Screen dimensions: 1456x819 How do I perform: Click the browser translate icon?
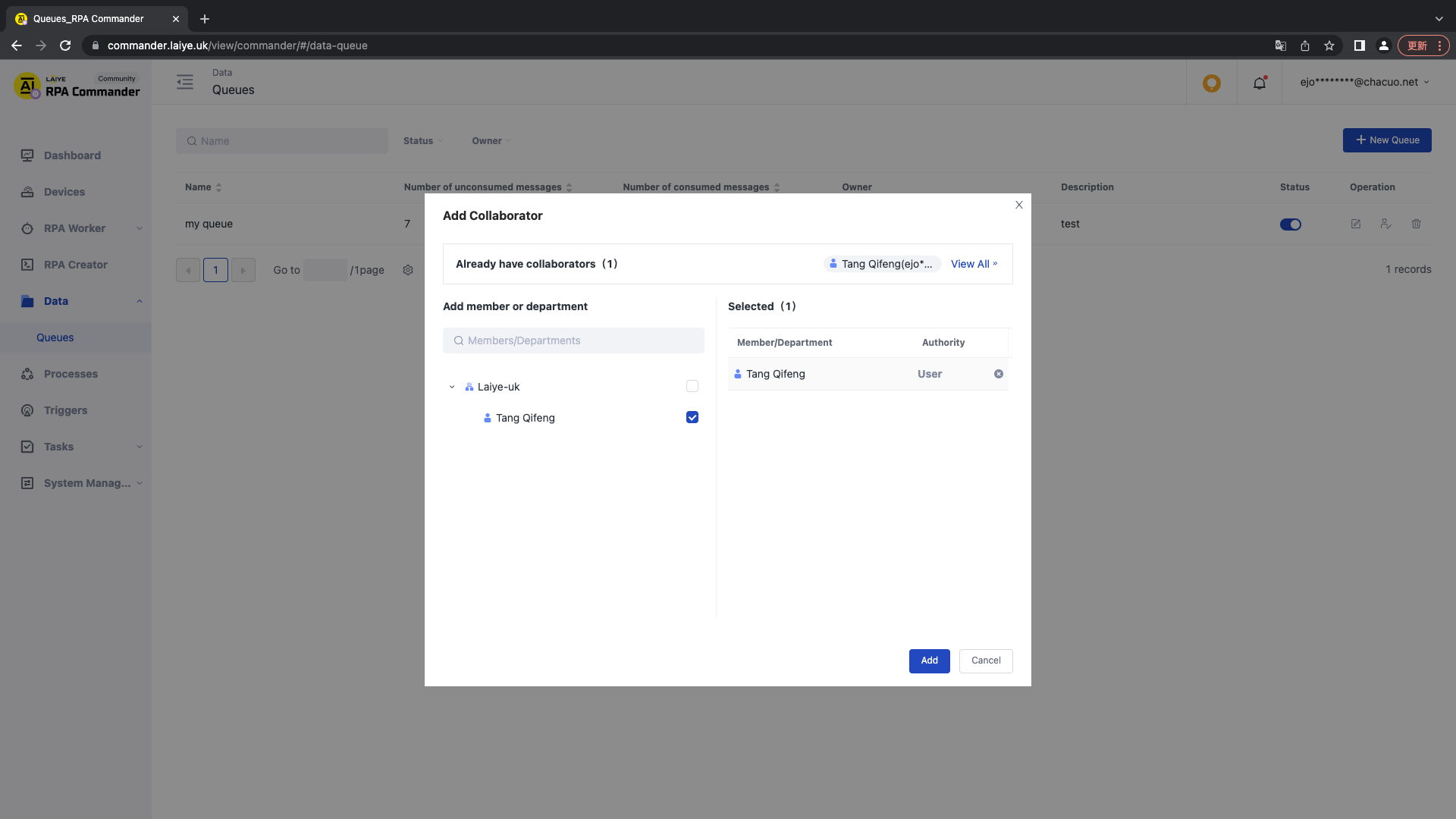[1281, 45]
